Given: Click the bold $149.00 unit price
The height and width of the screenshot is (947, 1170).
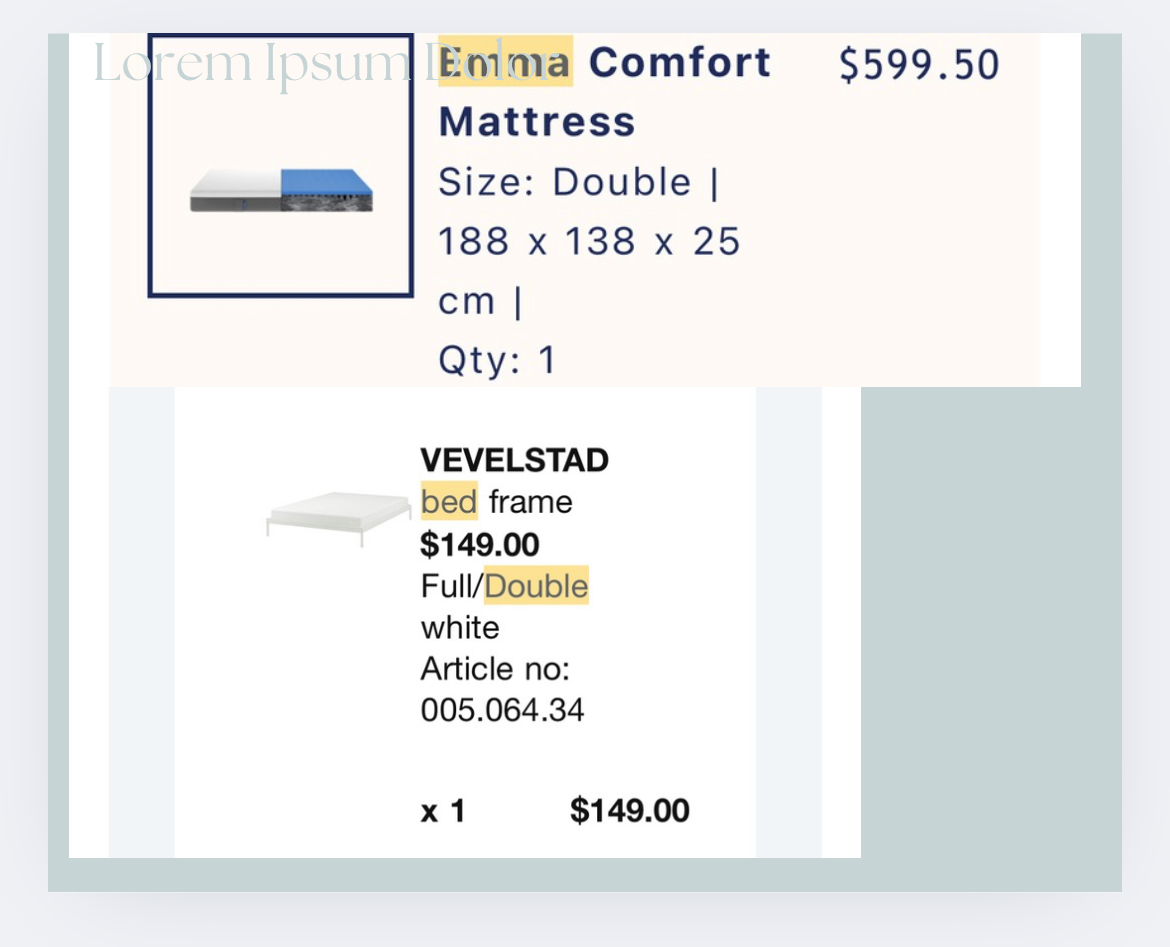Looking at the screenshot, I should tap(480, 544).
